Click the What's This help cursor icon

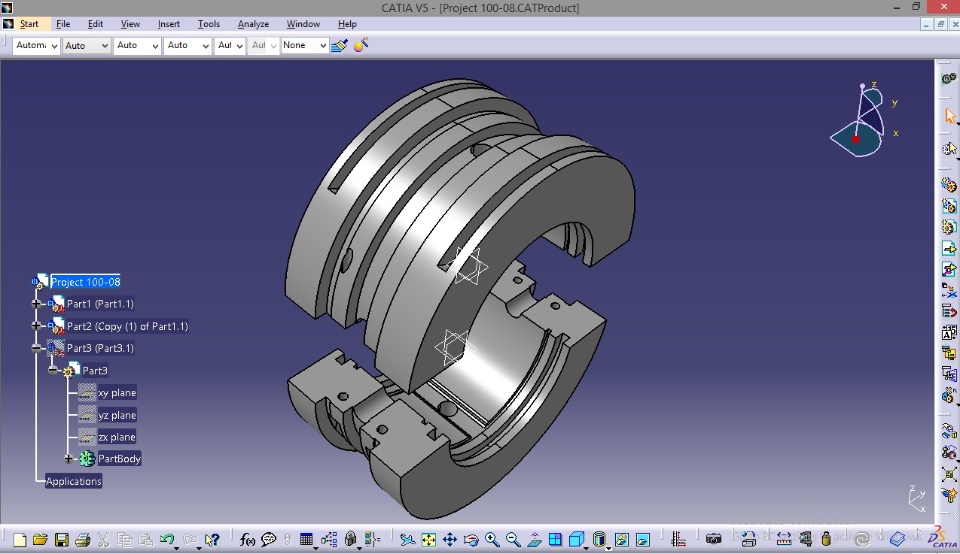click(x=212, y=539)
